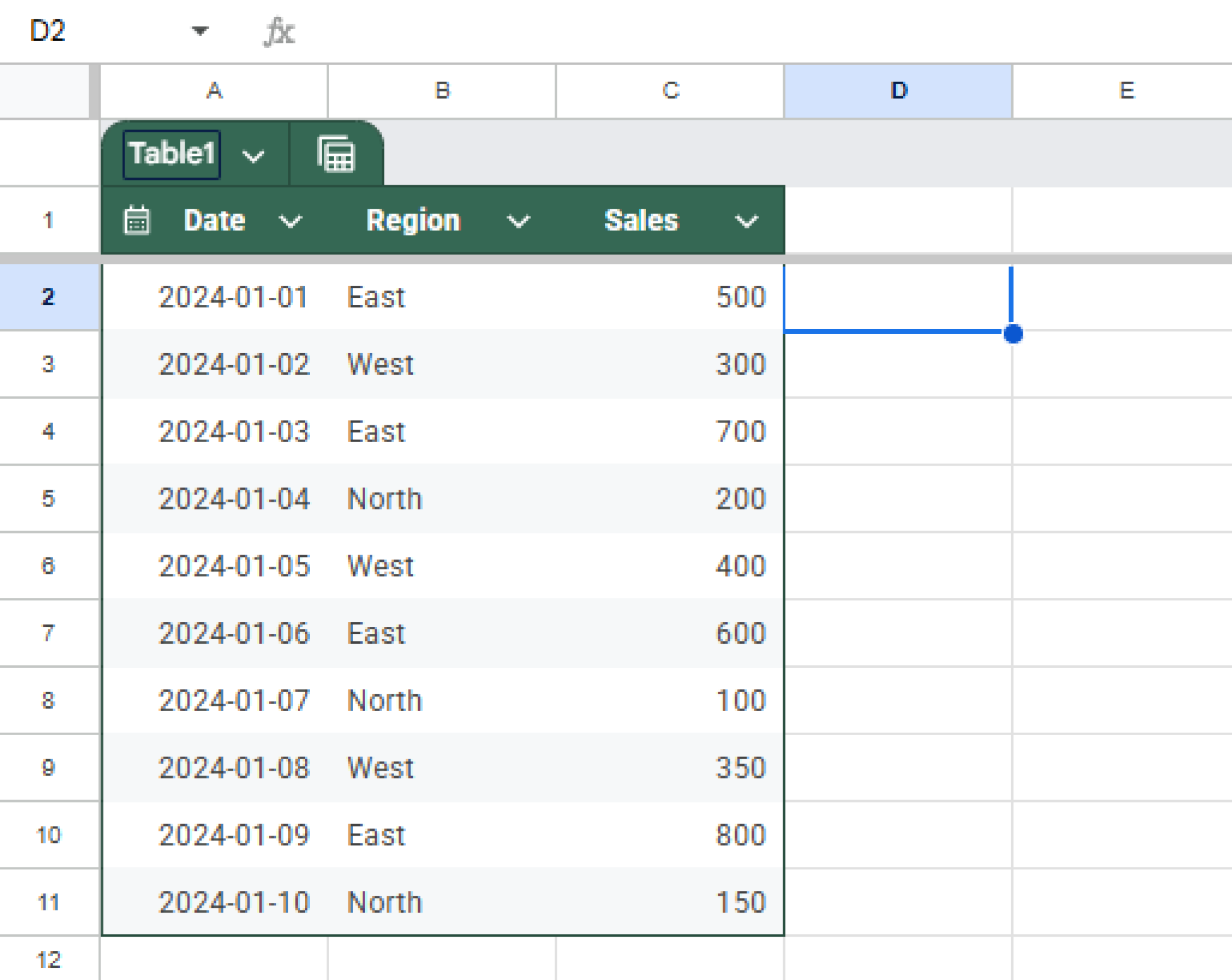Screen dimensions: 1232x980
Task: Select column C header
Action: [670, 90]
